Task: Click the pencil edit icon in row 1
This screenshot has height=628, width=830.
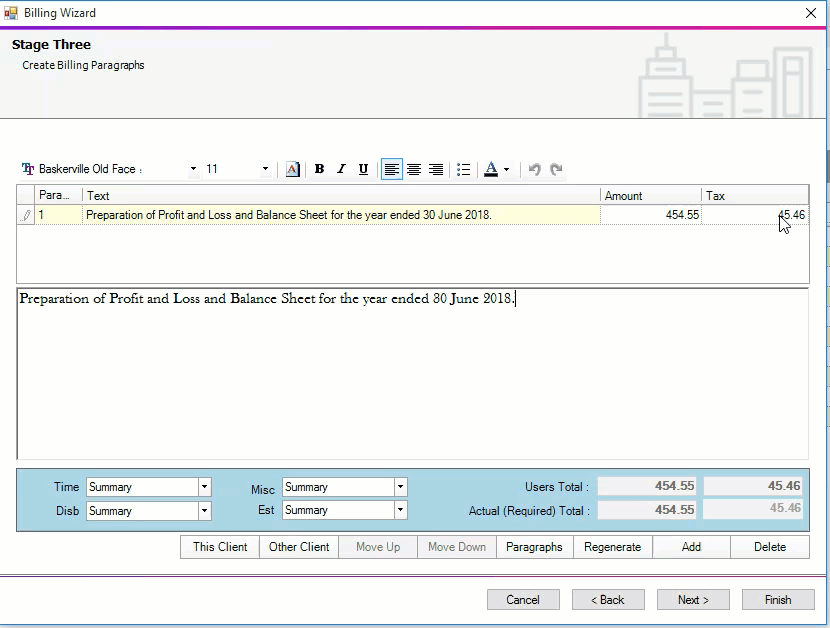Action: [27, 215]
